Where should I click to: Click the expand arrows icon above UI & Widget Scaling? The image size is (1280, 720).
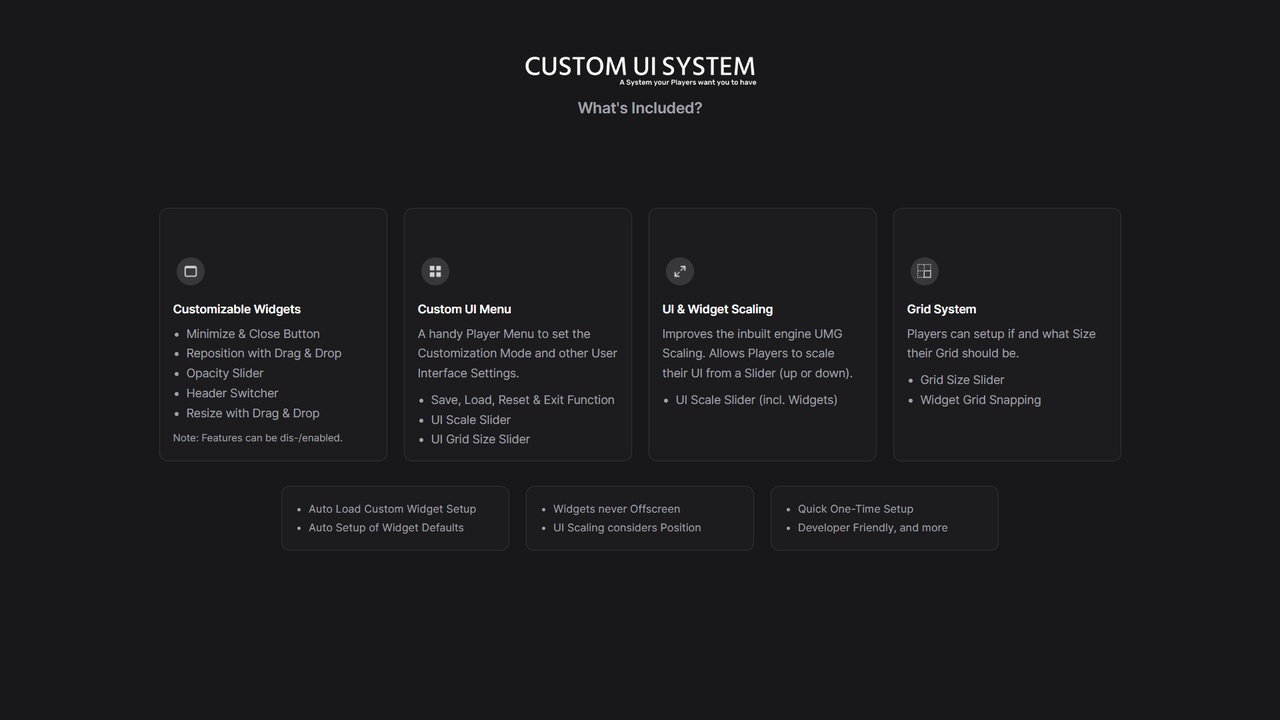pos(680,271)
